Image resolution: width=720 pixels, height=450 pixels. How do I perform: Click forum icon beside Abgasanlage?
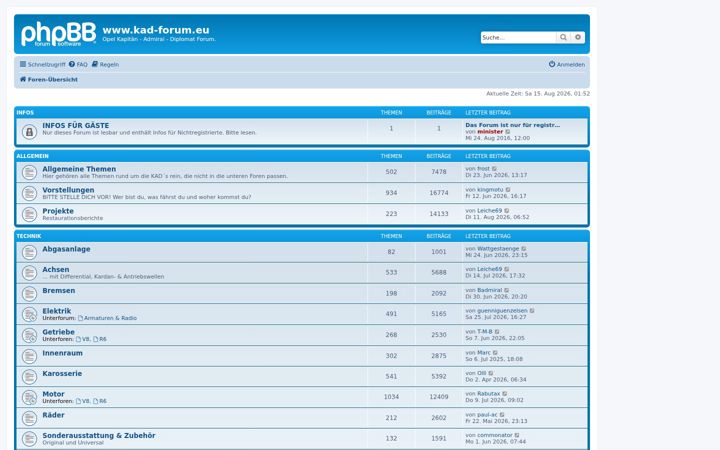(29, 253)
